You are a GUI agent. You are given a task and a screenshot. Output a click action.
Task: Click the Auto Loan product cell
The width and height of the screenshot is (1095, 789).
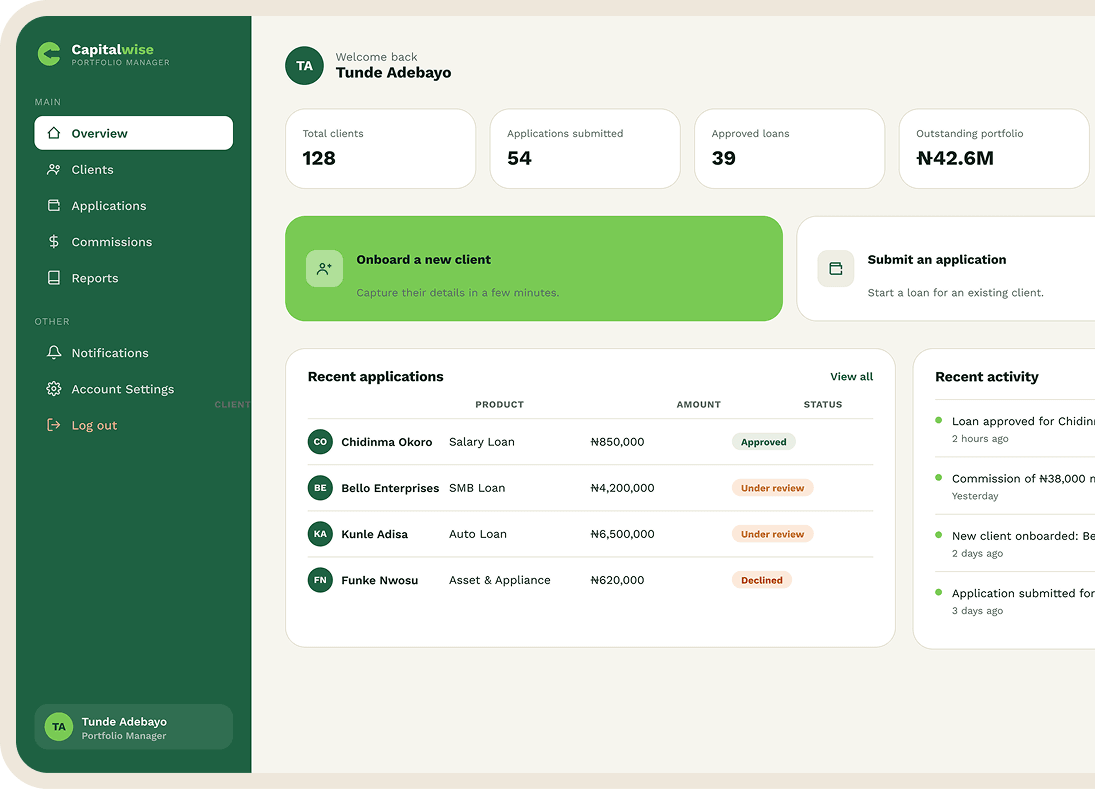point(478,533)
